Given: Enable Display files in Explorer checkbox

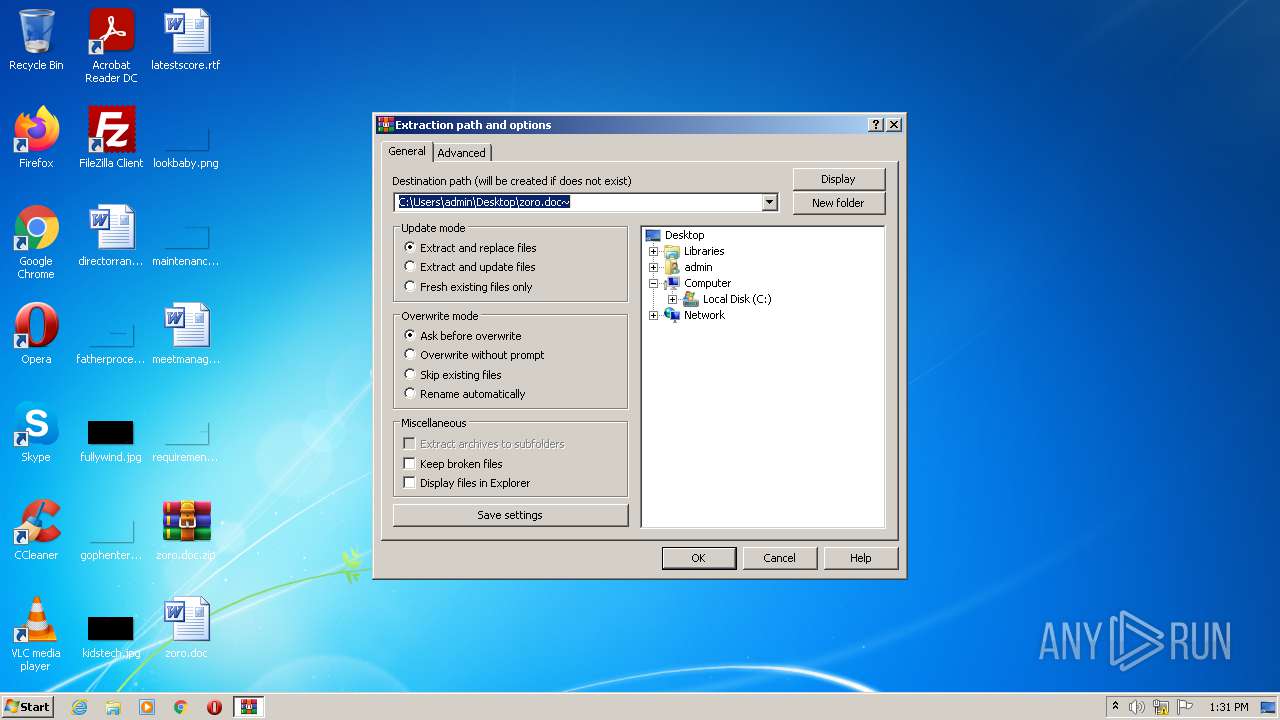Looking at the screenshot, I should click(409, 483).
